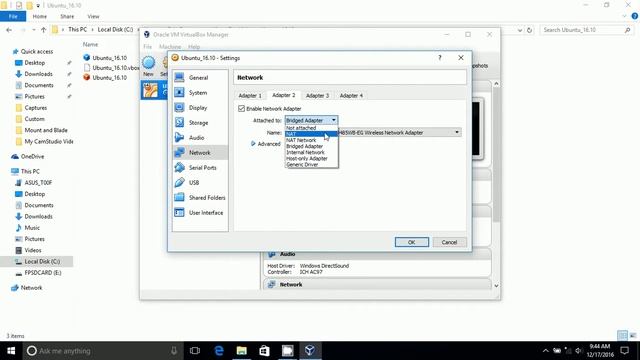Select Ubuntu_16.10.vbox file in Explorer
The image size is (640, 360).
[x=110, y=68]
